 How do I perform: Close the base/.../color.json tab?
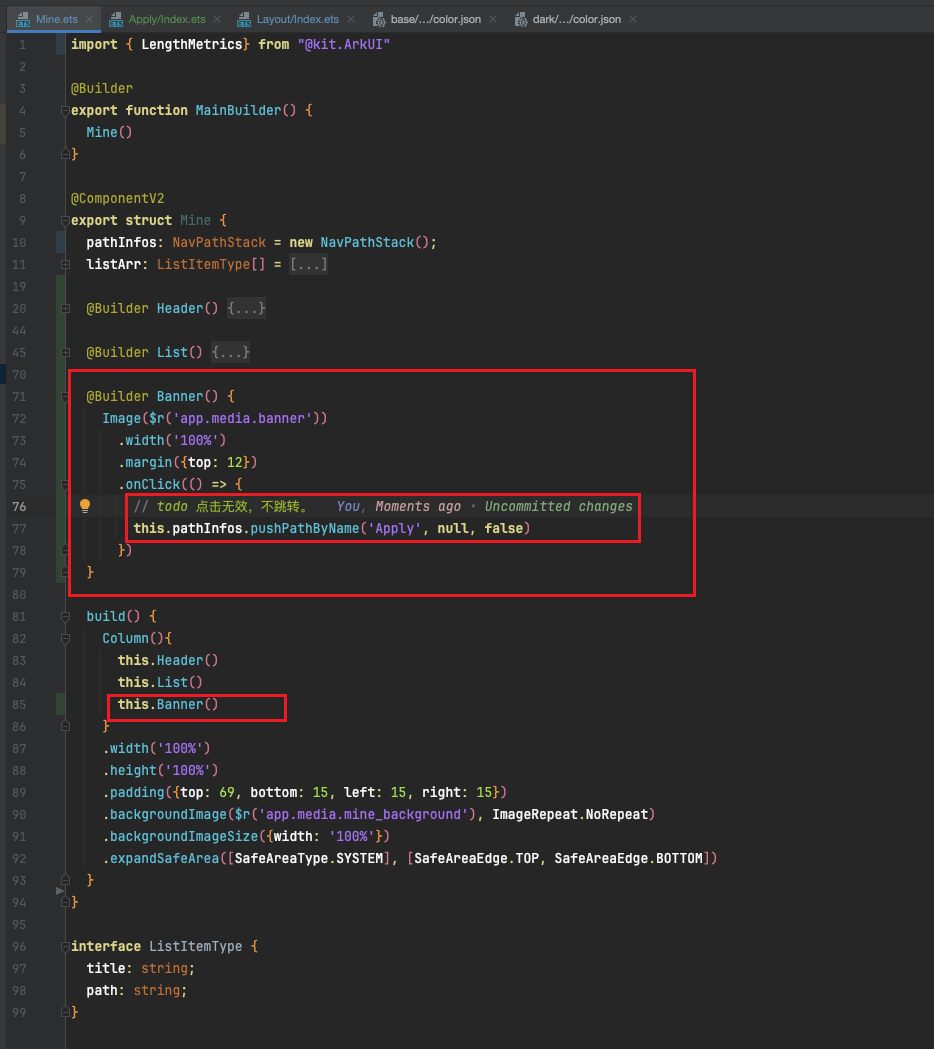pos(492,19)
